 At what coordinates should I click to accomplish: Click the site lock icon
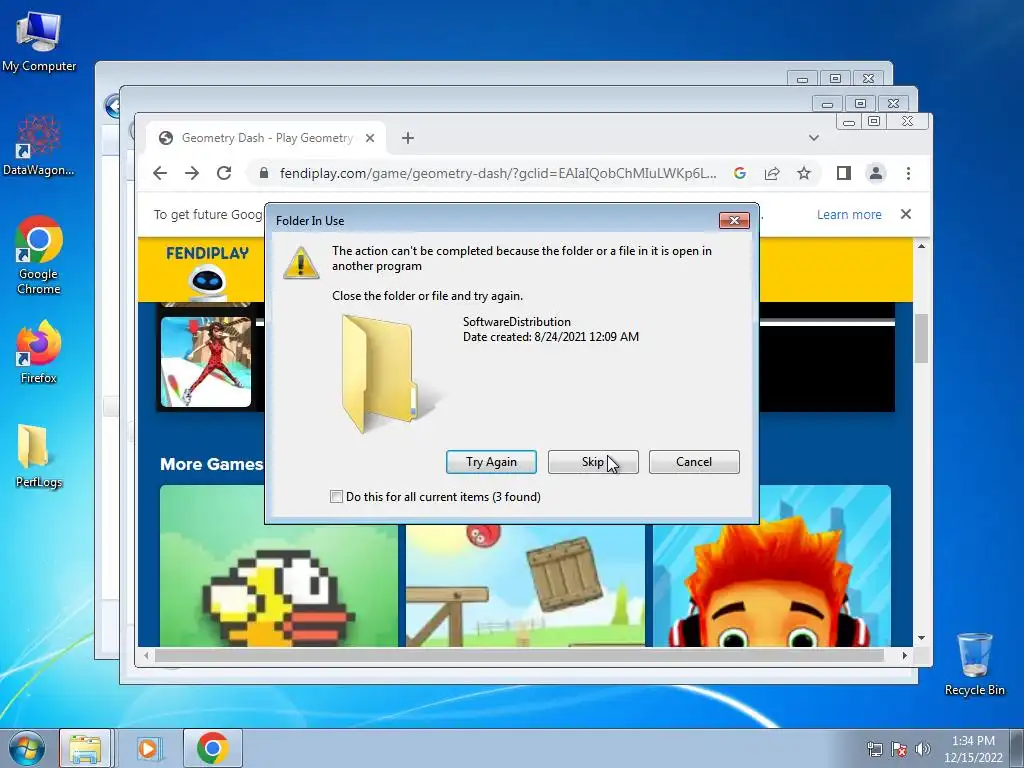(x=264, y=173)
